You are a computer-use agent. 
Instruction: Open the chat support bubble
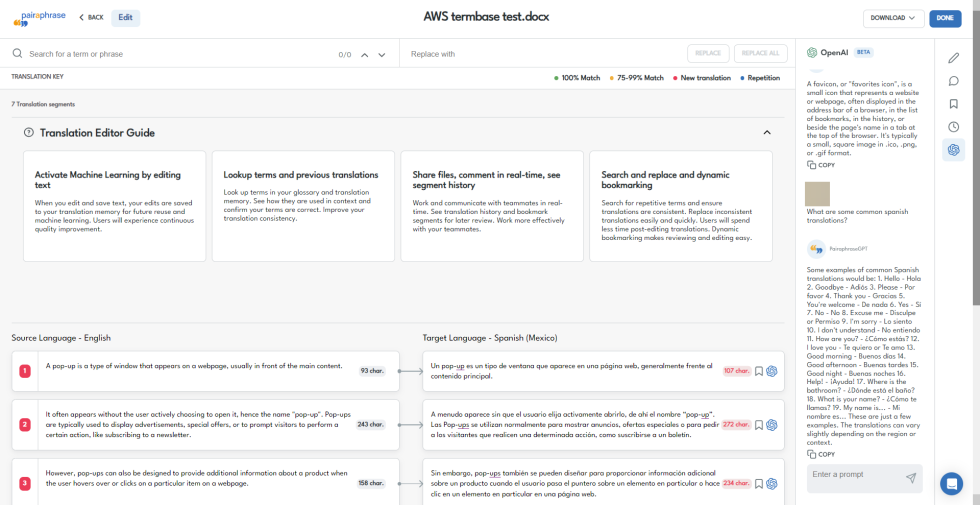tap(951, 483)
